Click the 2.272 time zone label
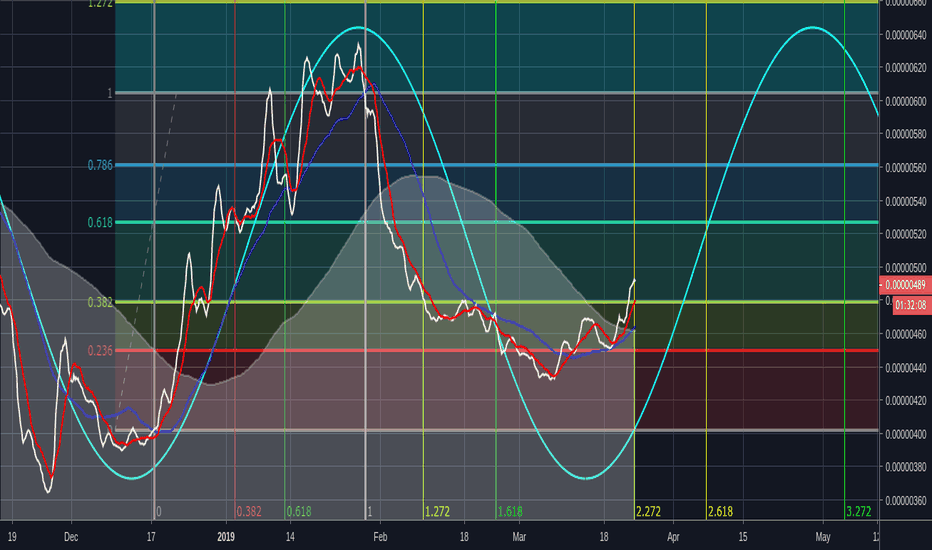This screenshot has width=932, height=550. (648, 511)
